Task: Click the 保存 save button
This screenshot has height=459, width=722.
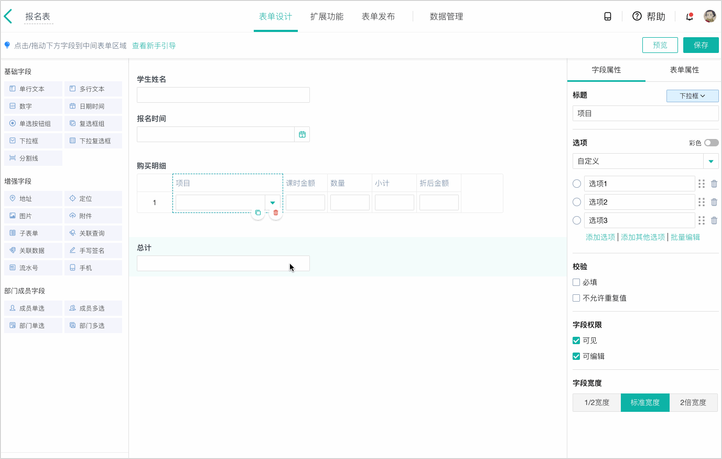Action: [700, 45]
